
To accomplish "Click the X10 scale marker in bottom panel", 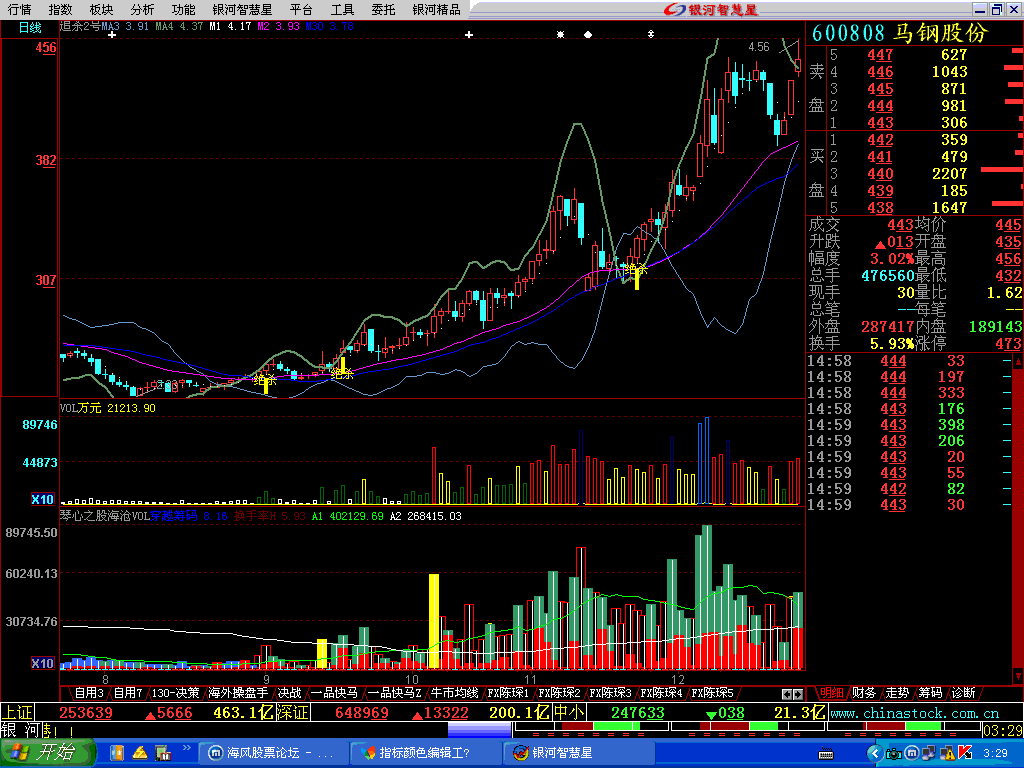I will click(42, 664).
